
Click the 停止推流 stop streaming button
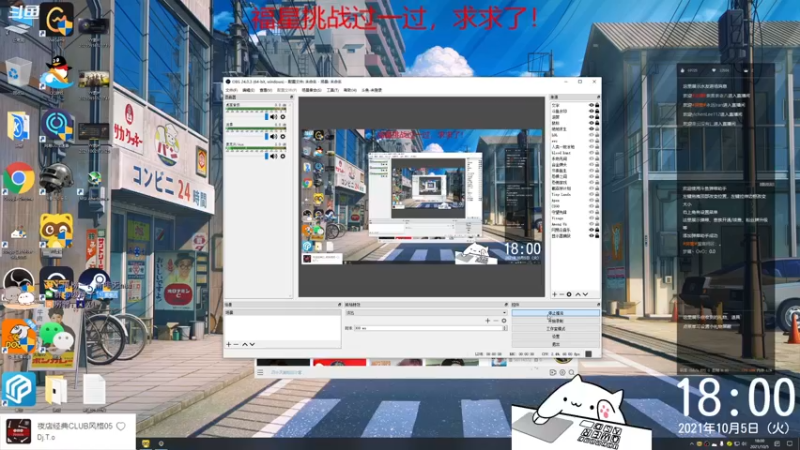pos(556,313)
